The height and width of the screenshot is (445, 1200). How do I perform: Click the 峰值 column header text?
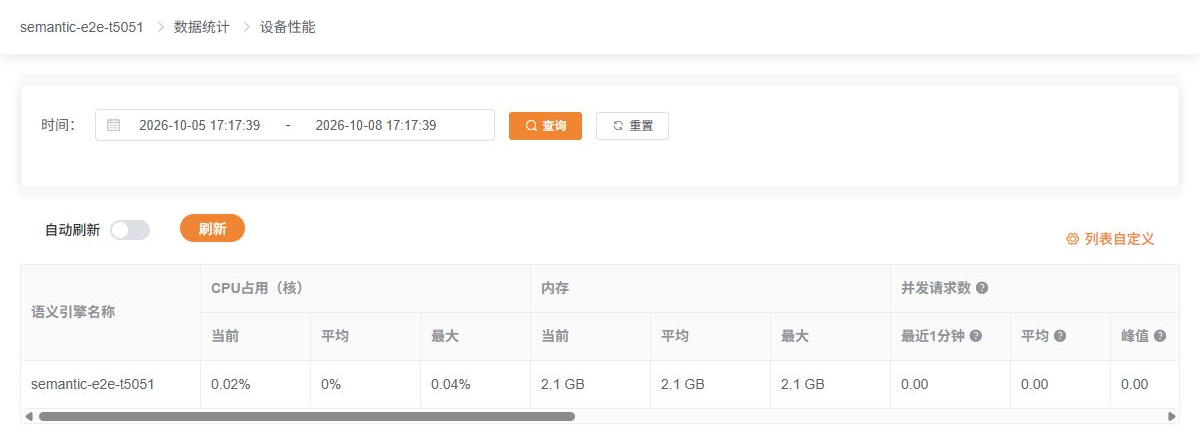pos(1135,336)
